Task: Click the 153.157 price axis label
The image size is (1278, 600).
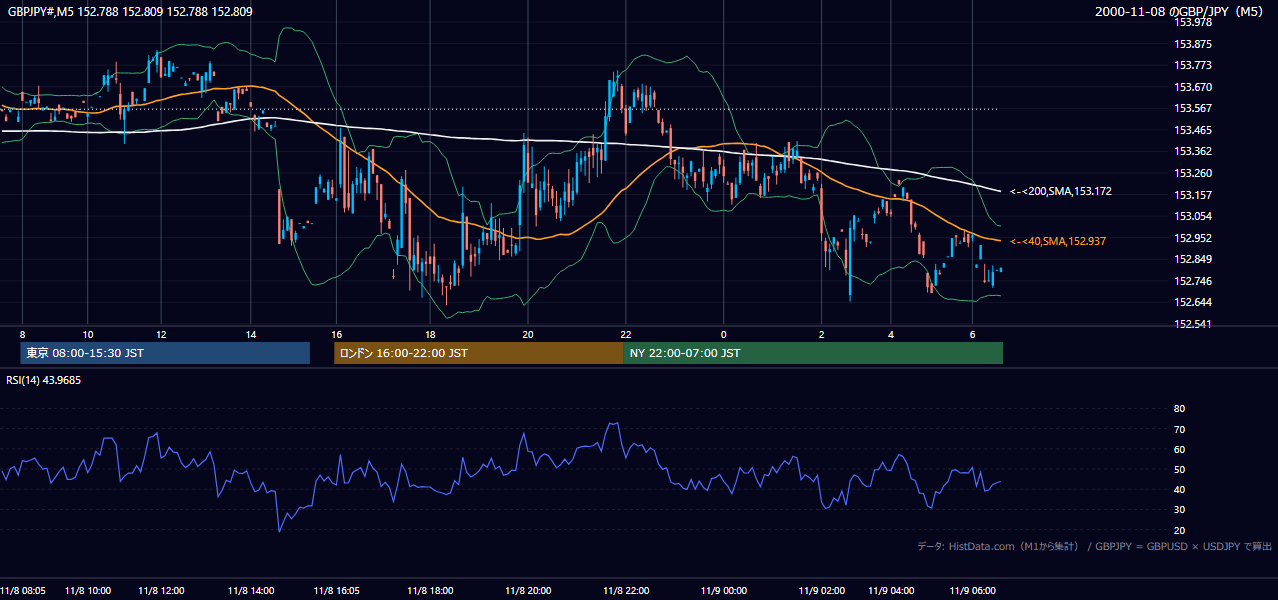Action: (1193, 195)
